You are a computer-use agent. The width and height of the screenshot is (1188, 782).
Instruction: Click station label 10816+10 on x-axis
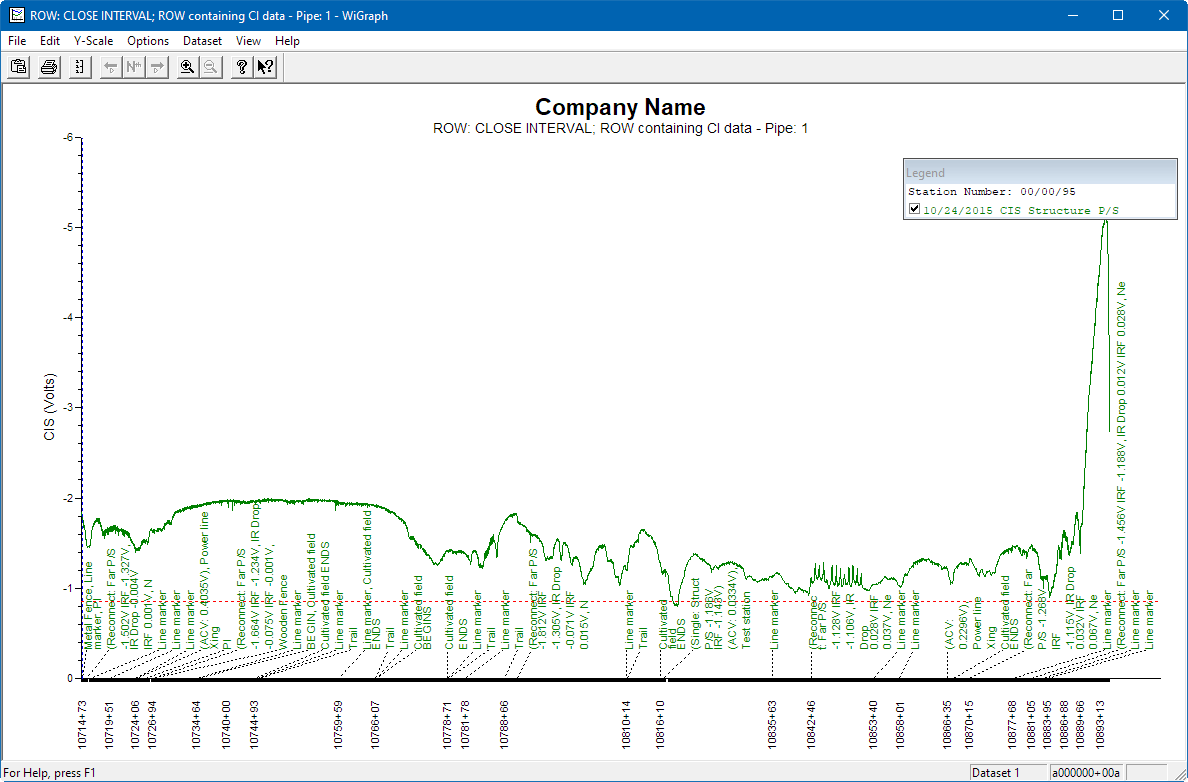pos(660,724)
